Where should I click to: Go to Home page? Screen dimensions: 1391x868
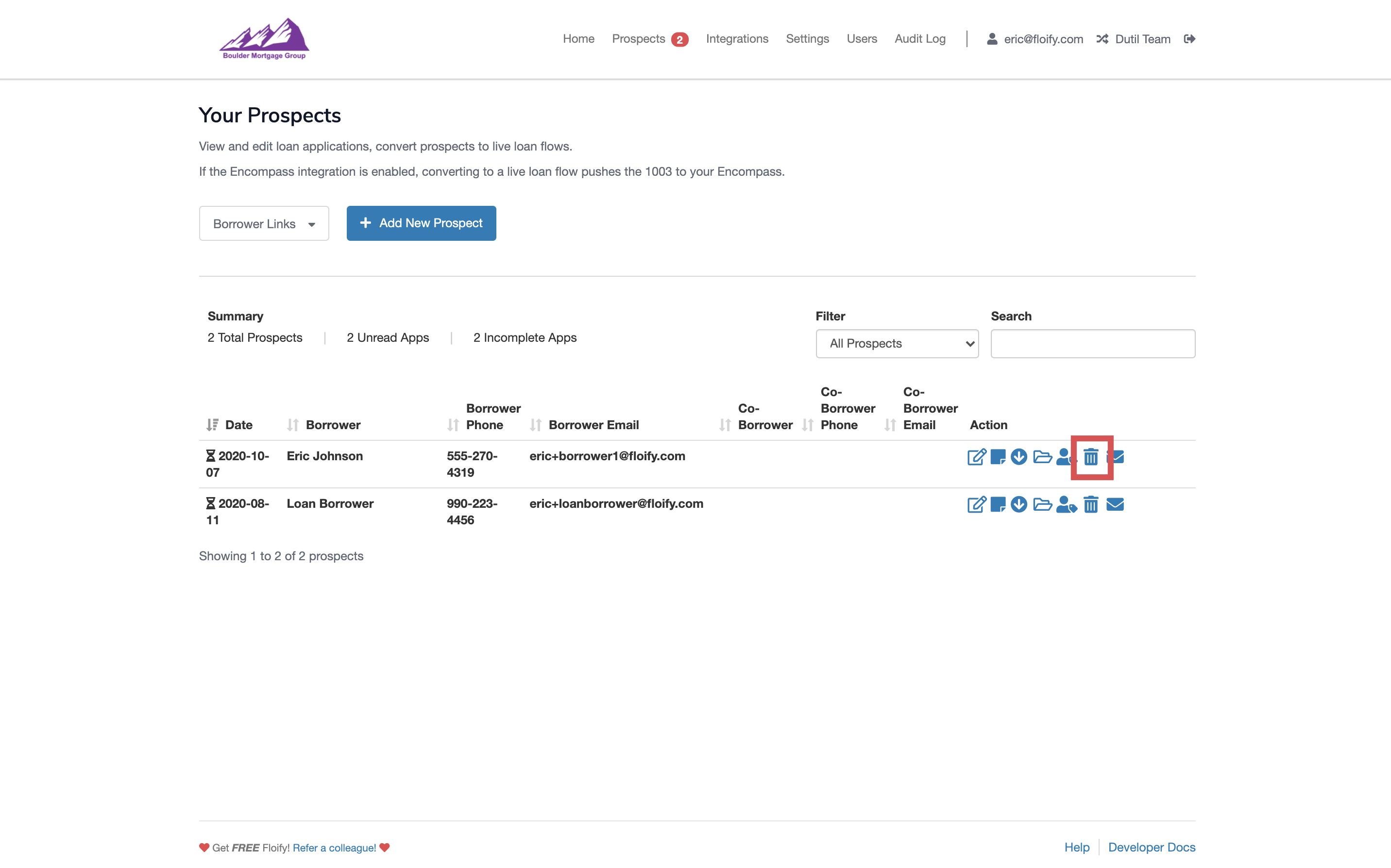(578, 38)
